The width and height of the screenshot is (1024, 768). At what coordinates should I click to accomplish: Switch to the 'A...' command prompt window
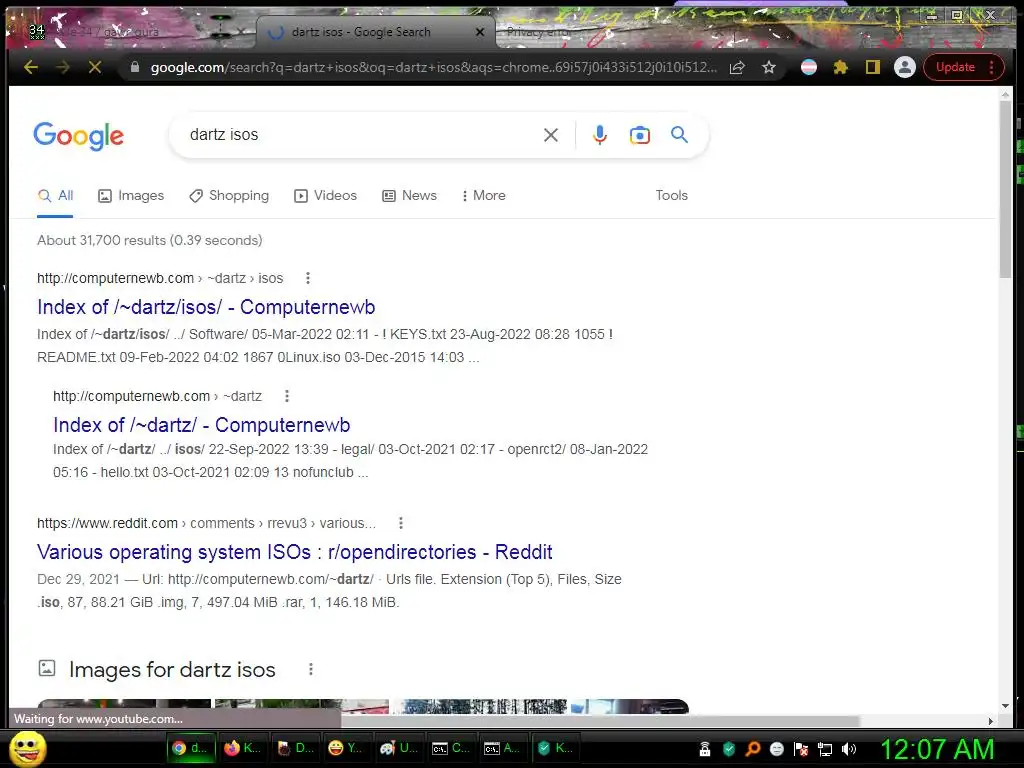click(504, 748)
